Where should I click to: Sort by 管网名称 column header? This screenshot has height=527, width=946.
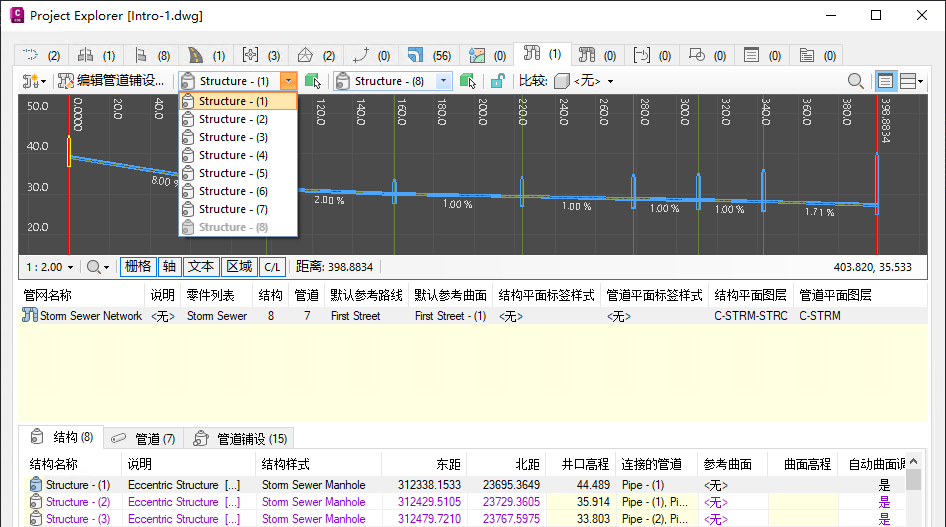tap(81, 295)
